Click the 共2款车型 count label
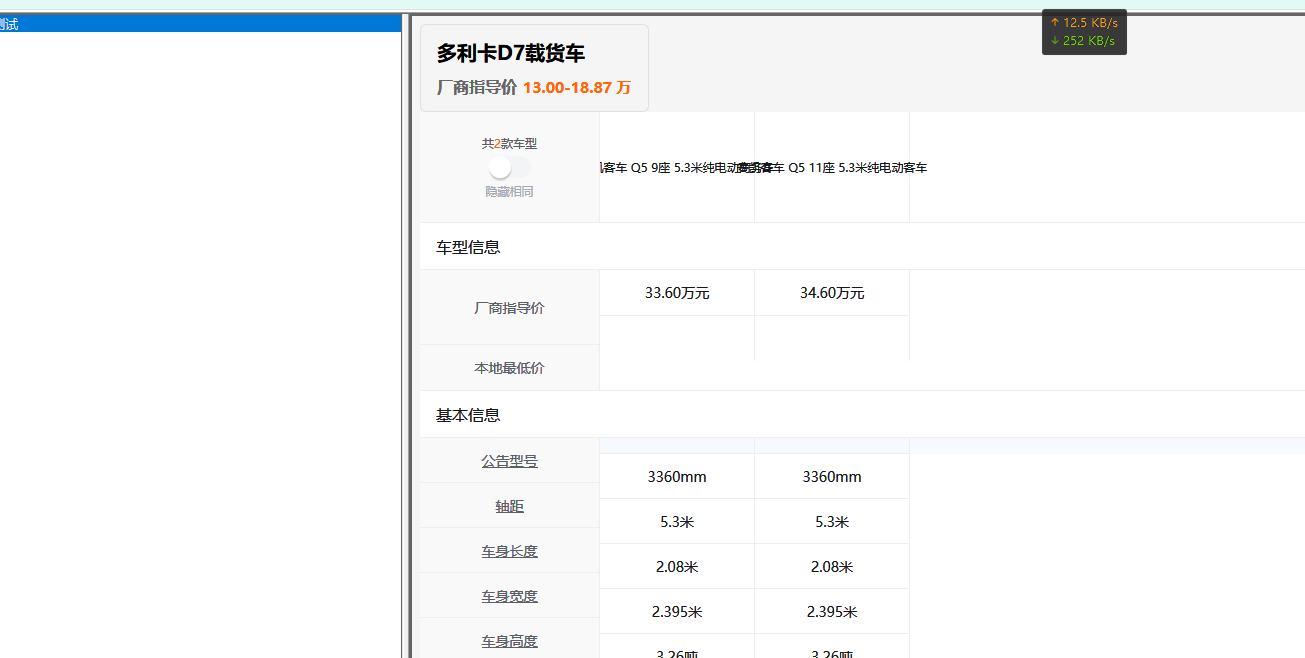The image size is (1305, 658). [x=509, y=144]
